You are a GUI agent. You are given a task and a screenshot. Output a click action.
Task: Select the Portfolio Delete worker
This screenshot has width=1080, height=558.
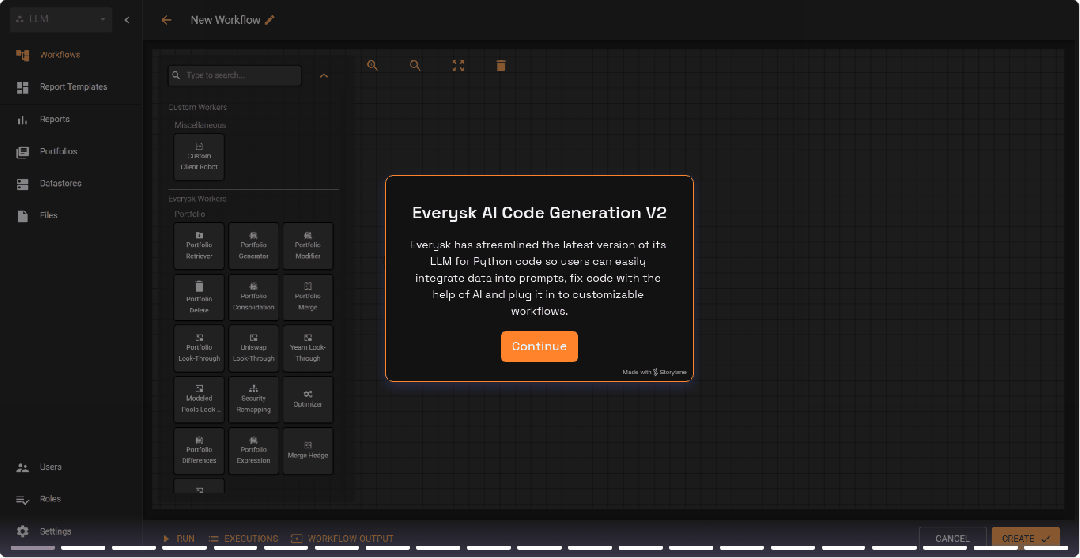(x=199, y=298)
